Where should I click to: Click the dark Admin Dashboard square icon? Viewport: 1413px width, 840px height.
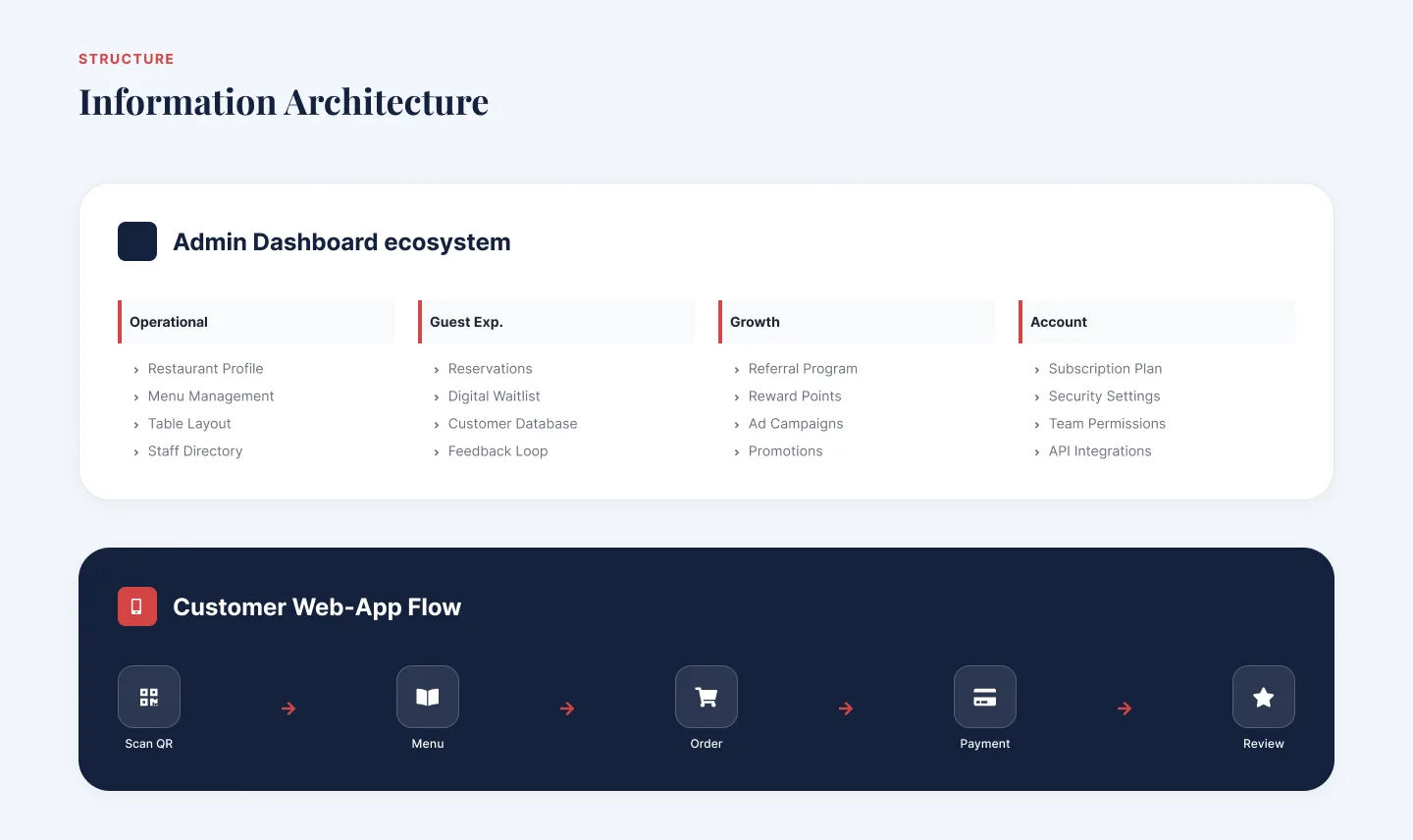click(x=137, y=241)
